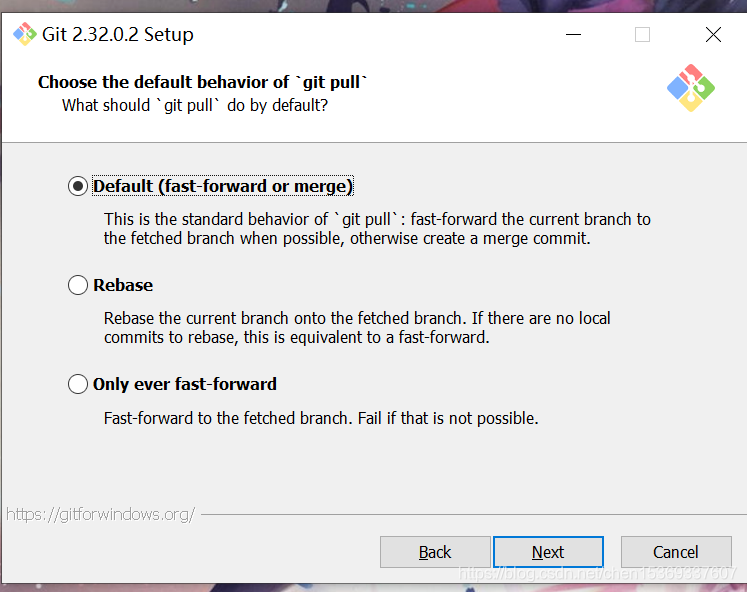Close the Git Setup window
The height and width of the screenshot is (592, 747).
click(713, 35)
